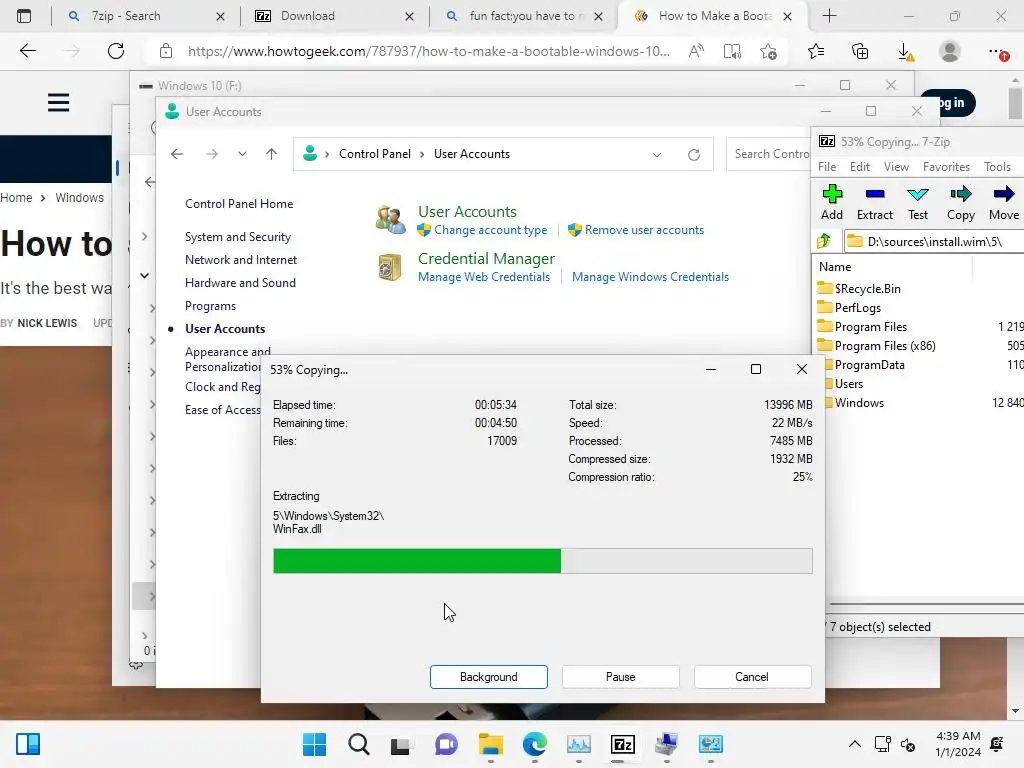Open Microsoft Edge from taskbar
The height and width of the screenshot is (768, 1024).
point(535,744)
